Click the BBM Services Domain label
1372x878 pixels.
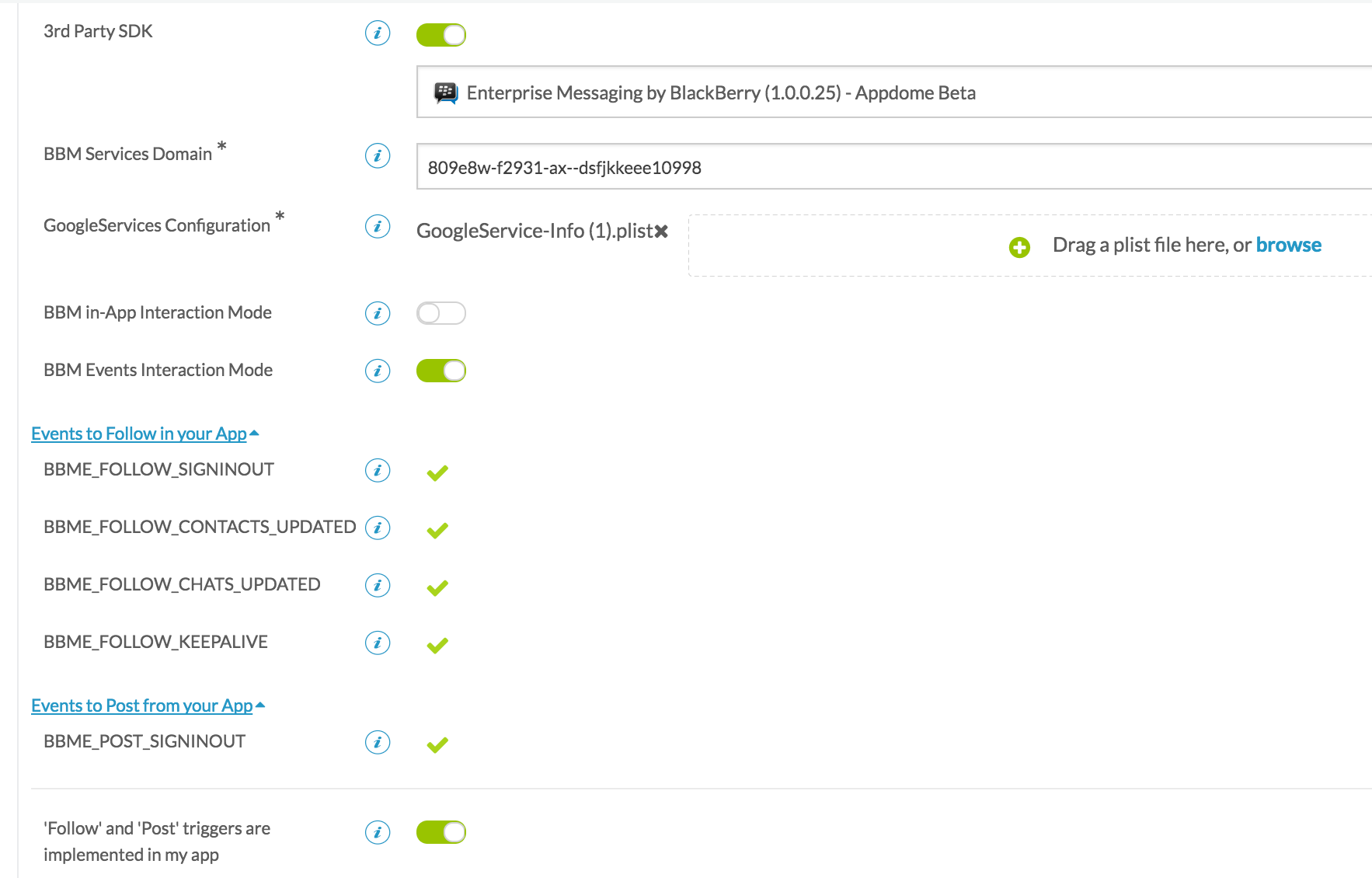127,154
